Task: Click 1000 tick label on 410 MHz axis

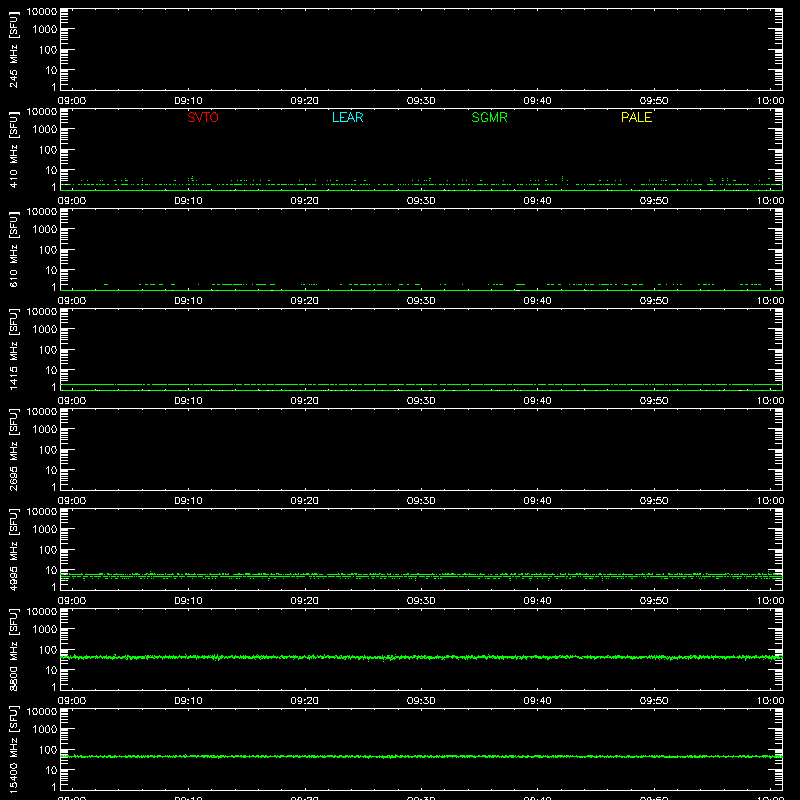Action: pyautogui.click(x=45, y=130)
